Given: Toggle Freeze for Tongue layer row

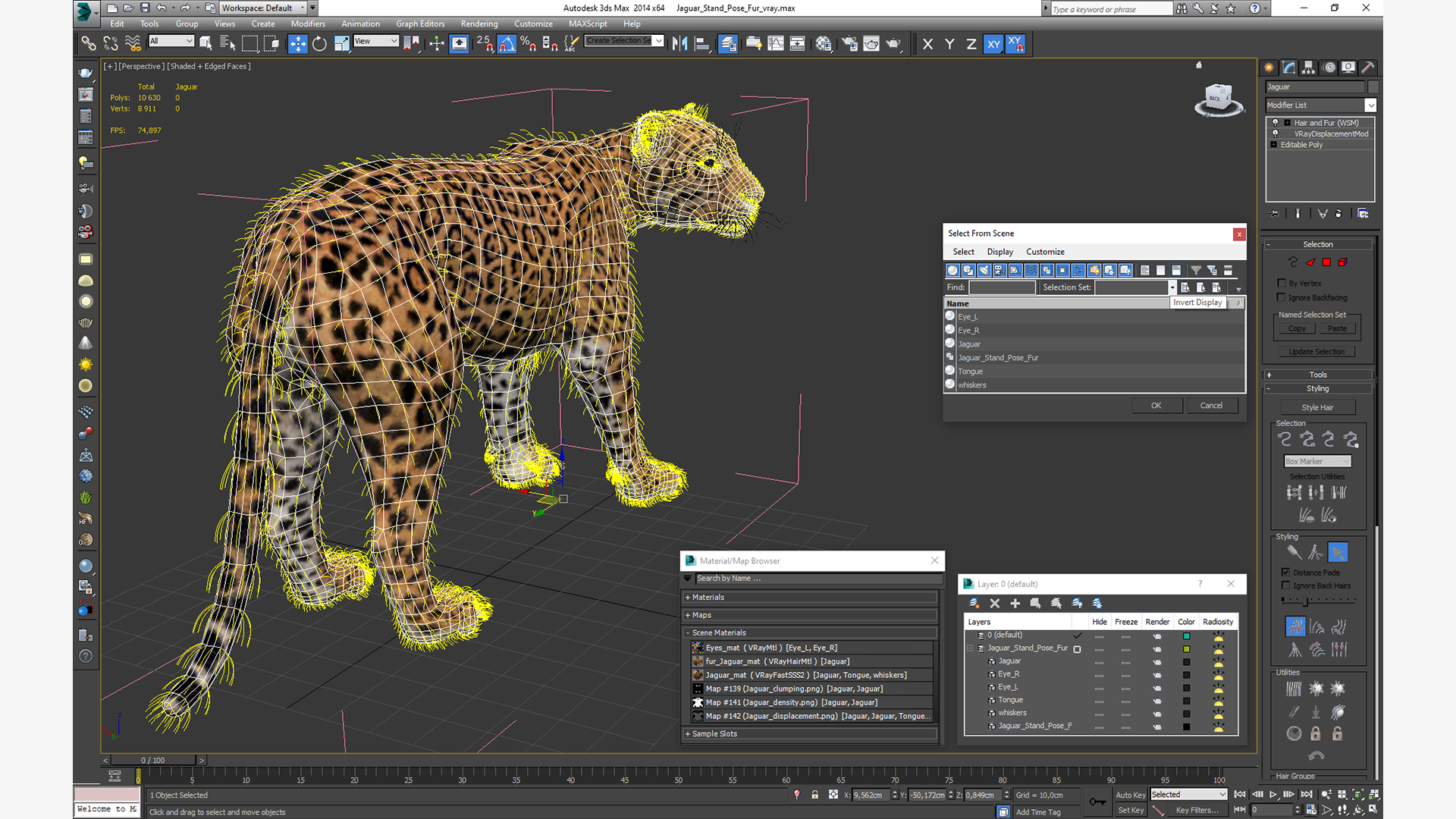Looking at the screenshot, I should click(x=1125, y=700).
